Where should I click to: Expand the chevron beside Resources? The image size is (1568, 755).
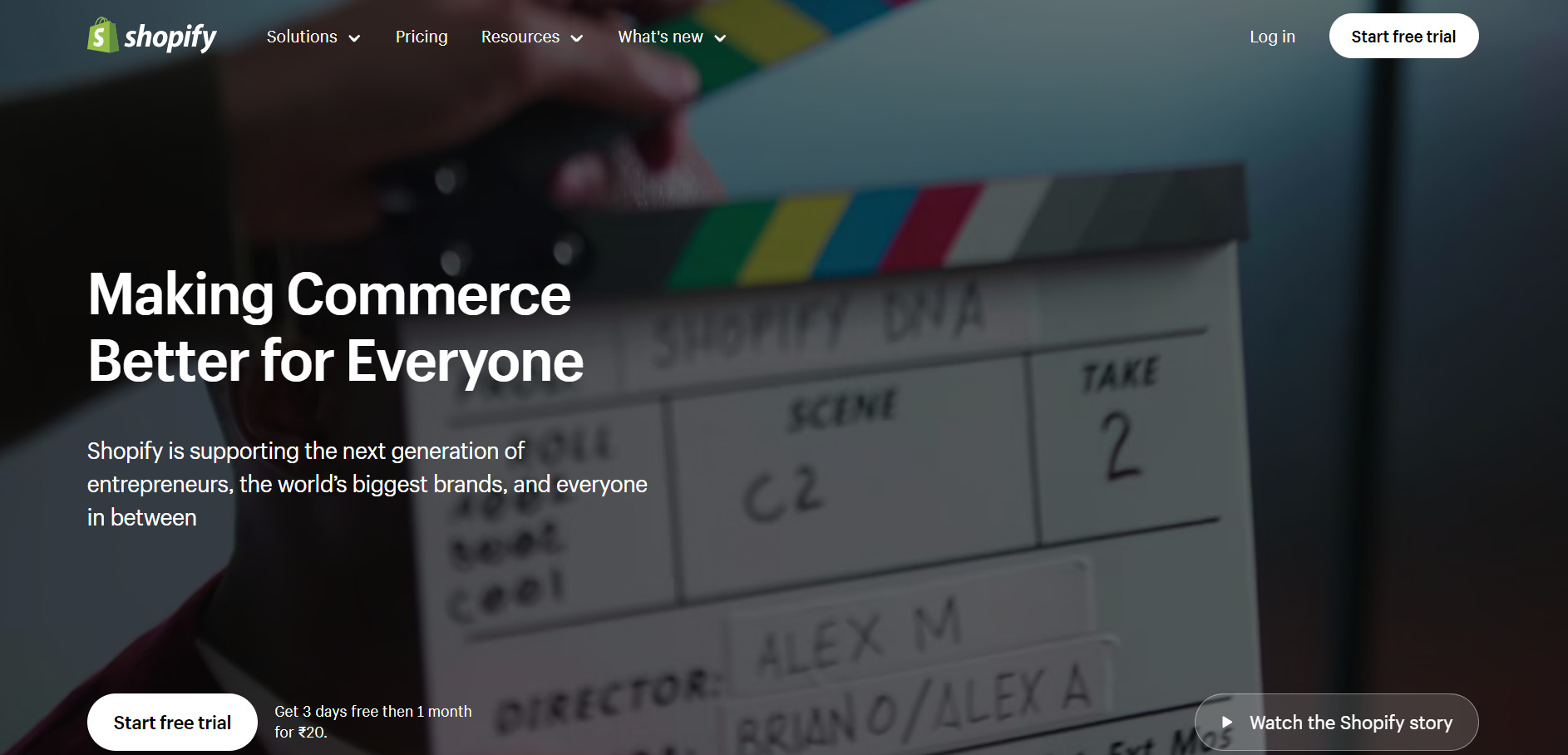[x=577, y=38]
